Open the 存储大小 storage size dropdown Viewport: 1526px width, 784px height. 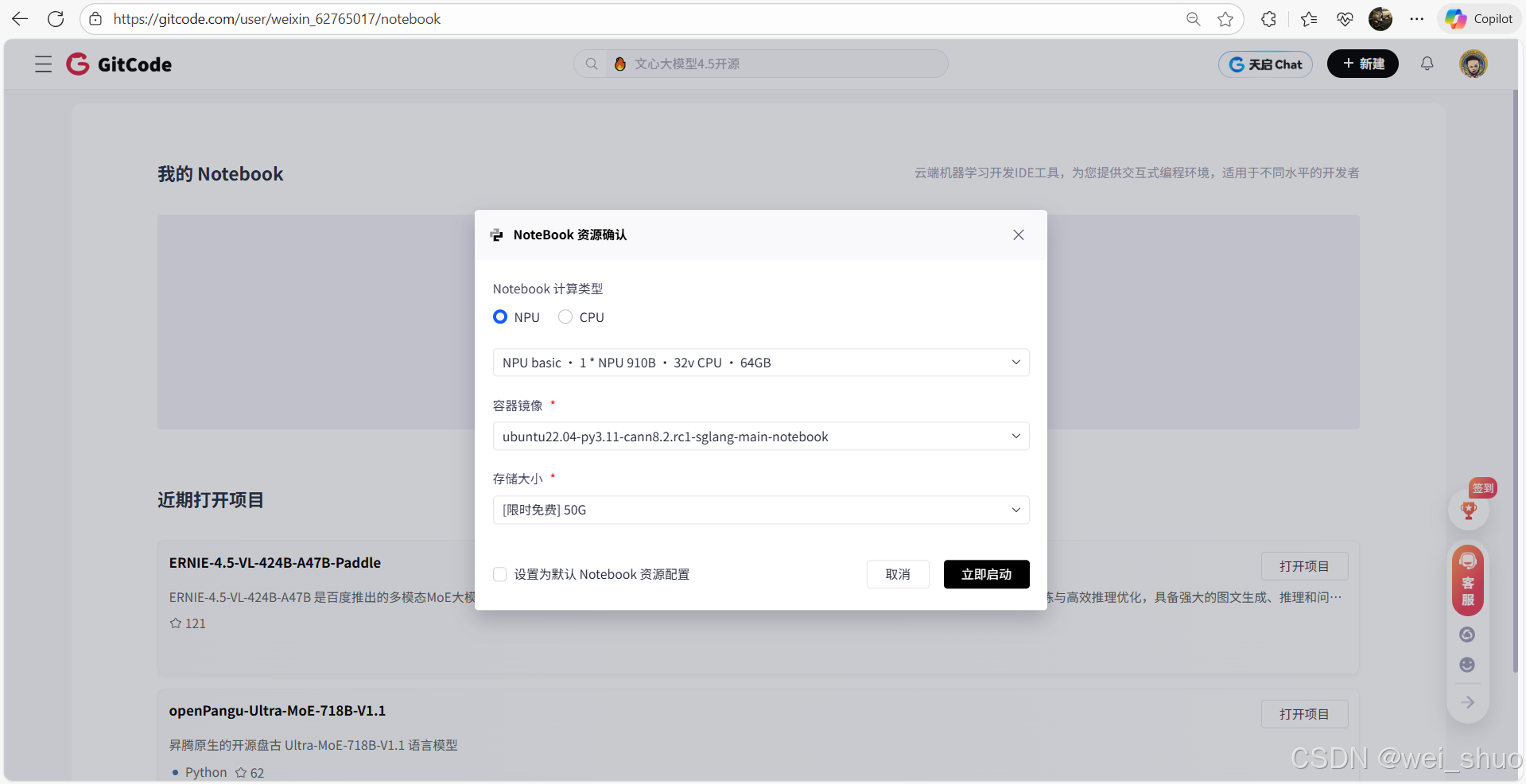(x=1015, y=510)
